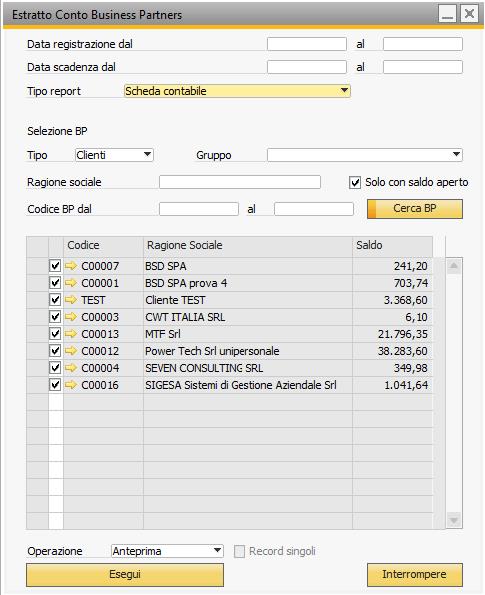
Task: Open link arrow for C00007 BSD SPA
Action: tap(71, 266)
